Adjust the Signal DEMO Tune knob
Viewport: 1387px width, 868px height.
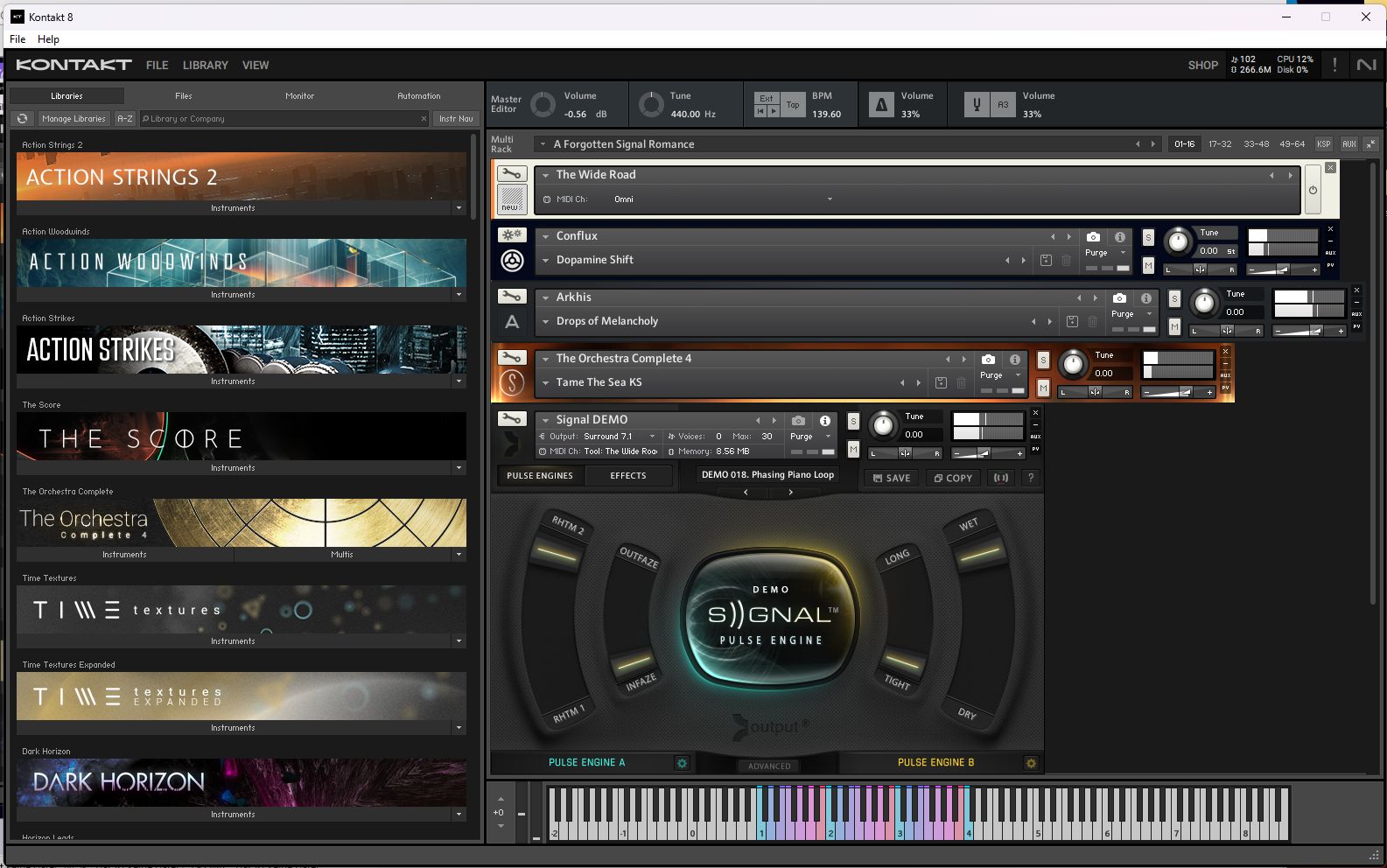883,426
